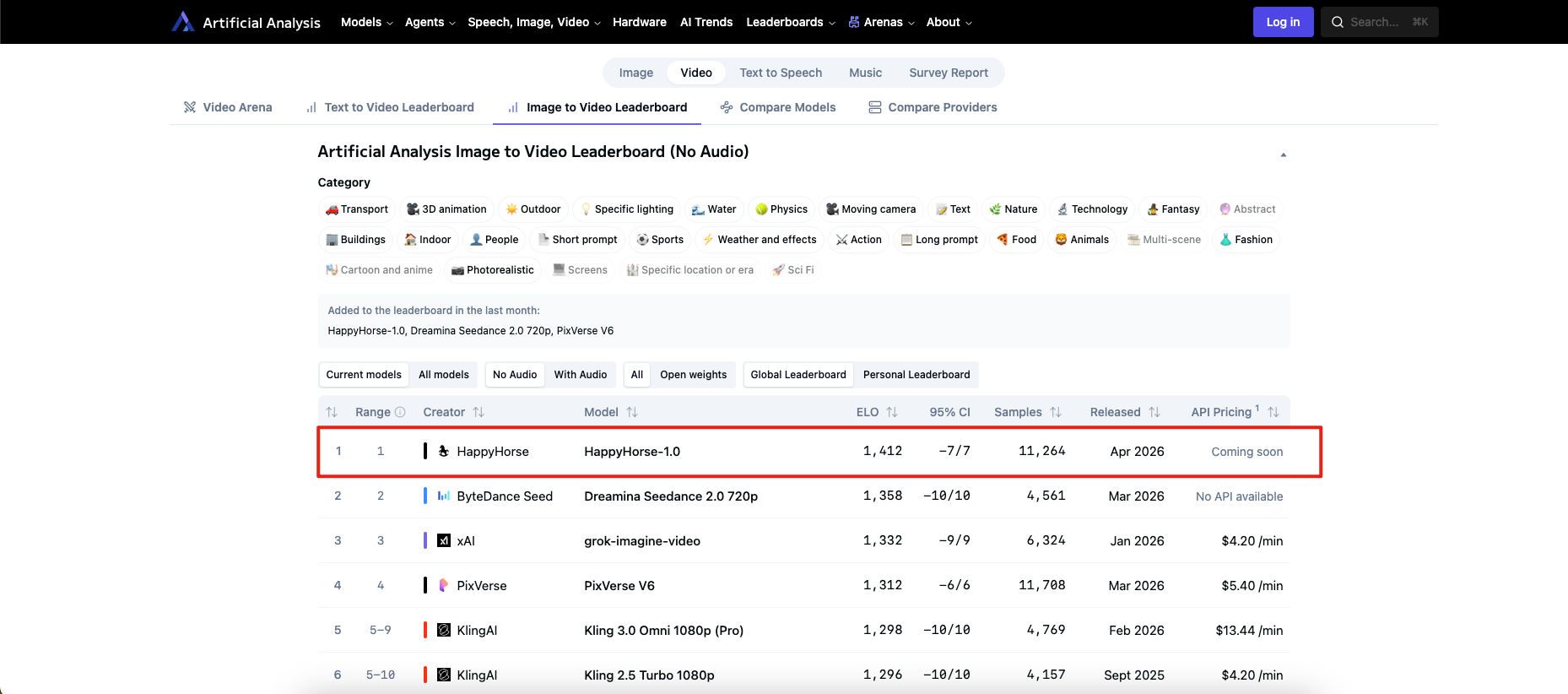Expand the Models navigation dropdown
The height and width of the screenshot is (694, 1568).
click(x=366, y=22)
